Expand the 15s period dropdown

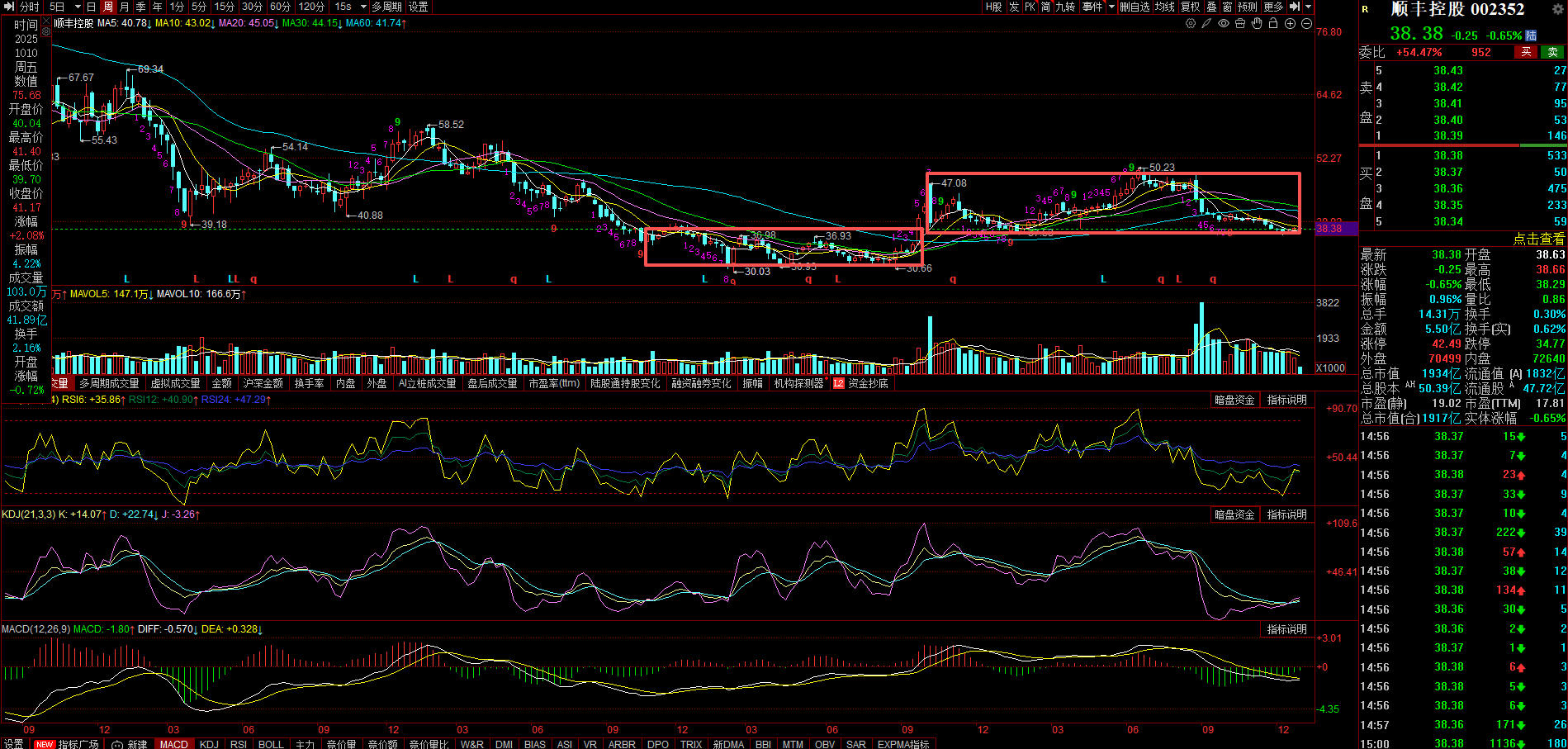pyautogui.click(x=363, y=7)
